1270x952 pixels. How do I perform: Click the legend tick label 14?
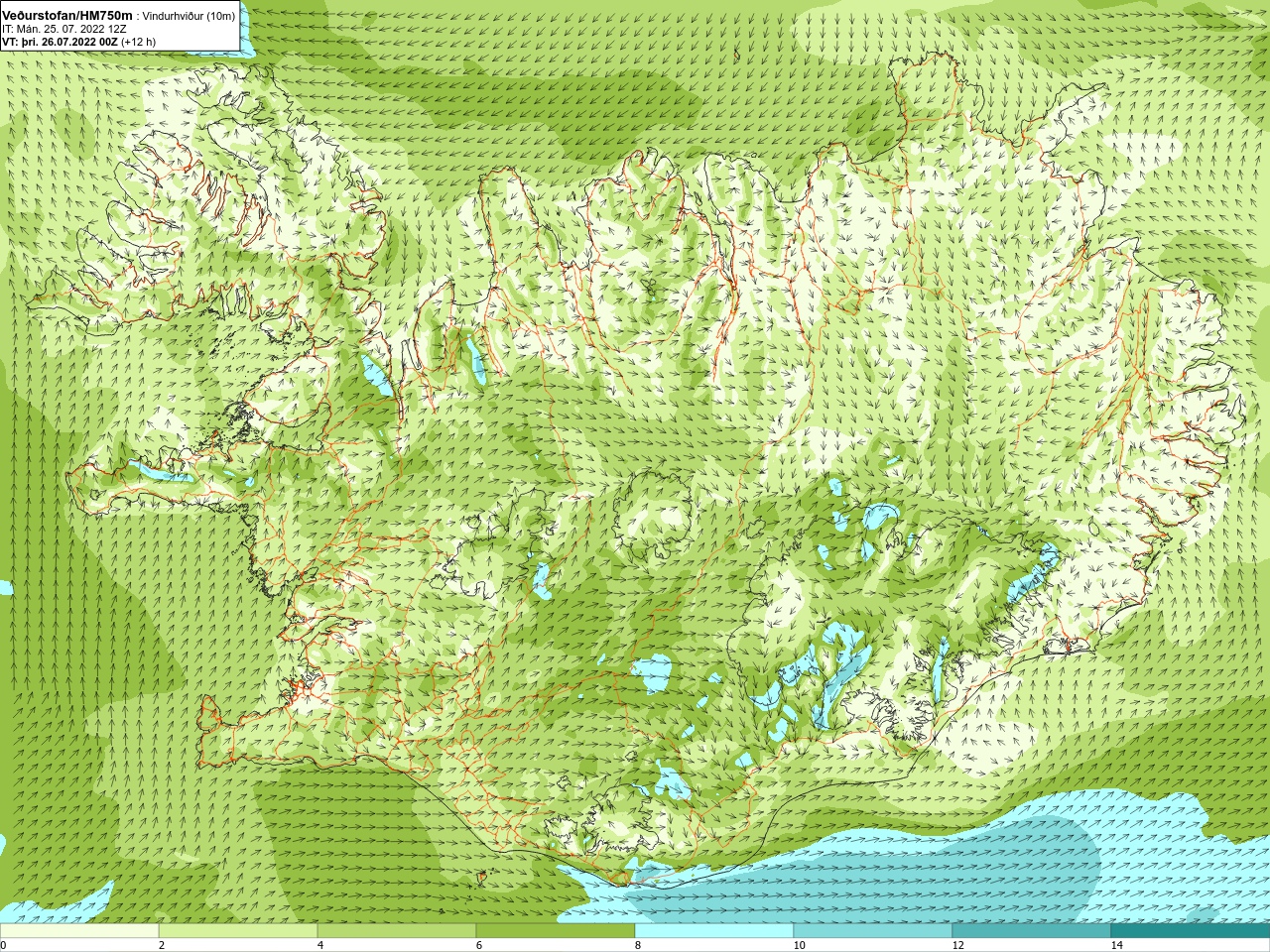click(x=1116, y=945)
